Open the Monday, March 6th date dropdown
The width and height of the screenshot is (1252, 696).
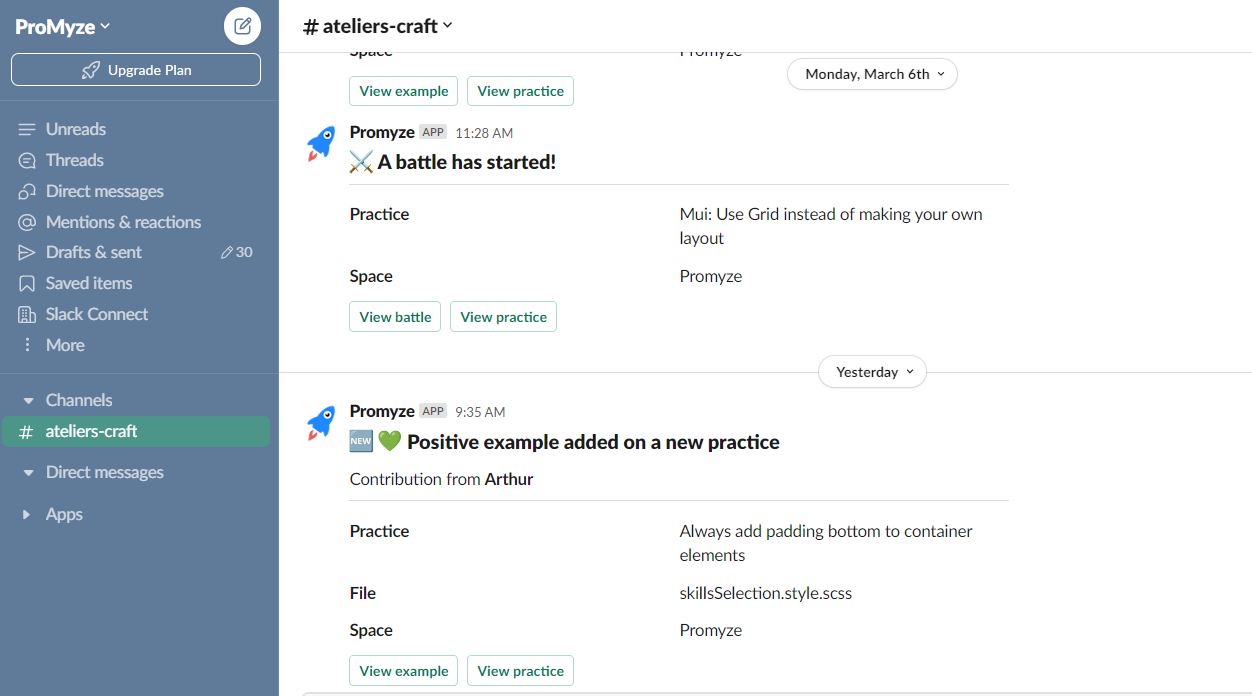pyautogui.click(x=872, y=74)
